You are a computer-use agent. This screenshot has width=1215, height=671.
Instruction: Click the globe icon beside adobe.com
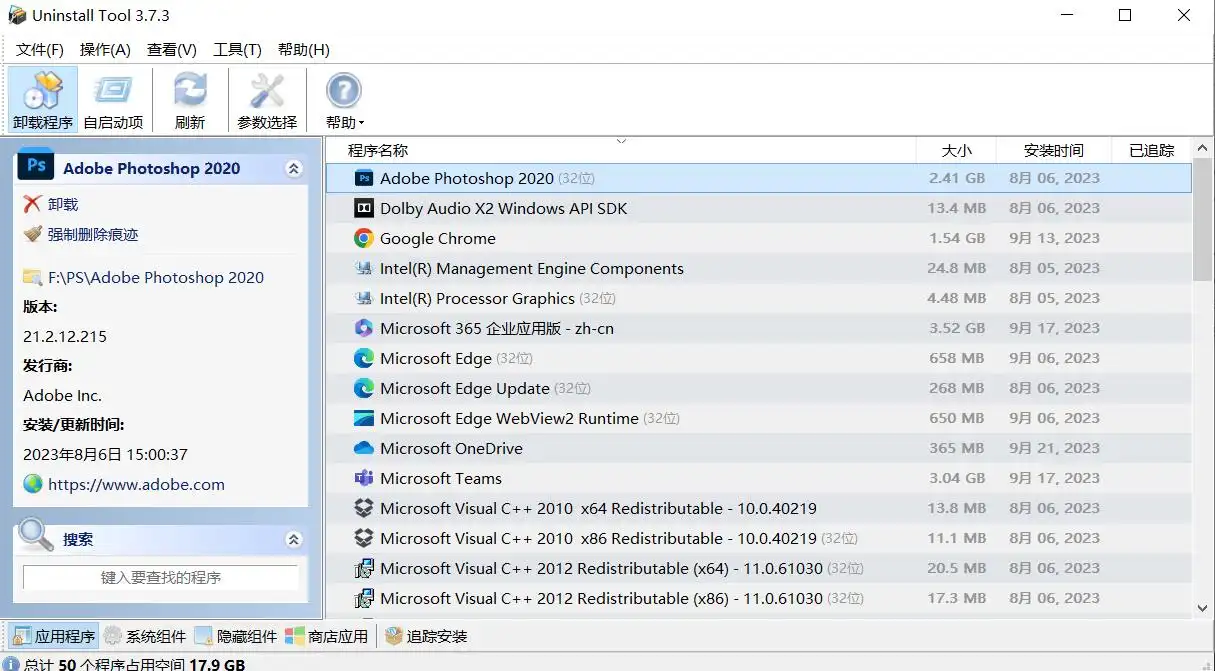tap(33, 484)
